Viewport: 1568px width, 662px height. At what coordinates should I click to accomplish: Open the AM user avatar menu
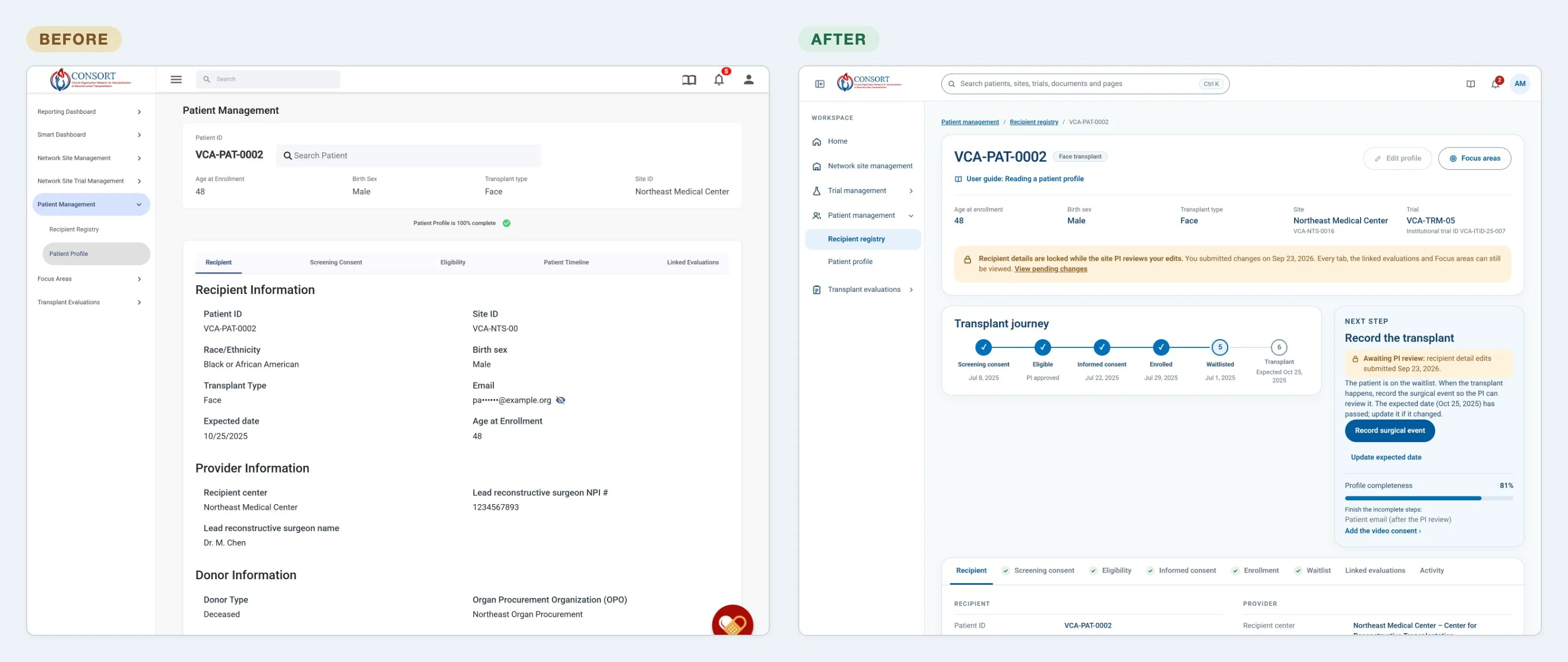pos(1520,83)
